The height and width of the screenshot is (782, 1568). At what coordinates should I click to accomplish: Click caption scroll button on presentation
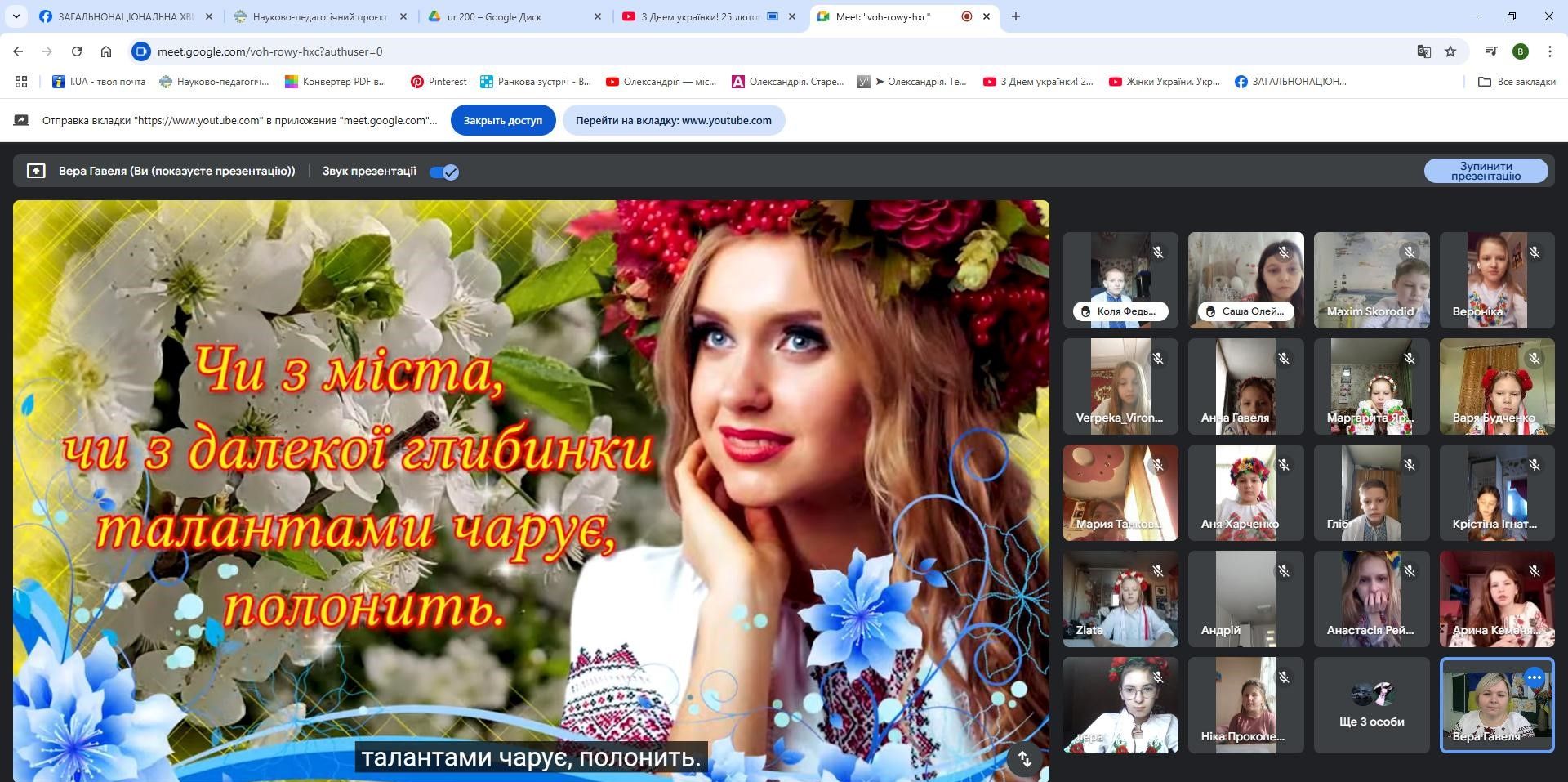click(1024, 759)
